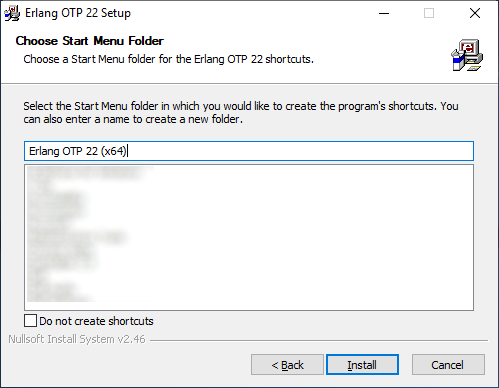This screenshot has height=388, width=499.
Task: Go to previous step with Back button
Action: coord(287,365)
